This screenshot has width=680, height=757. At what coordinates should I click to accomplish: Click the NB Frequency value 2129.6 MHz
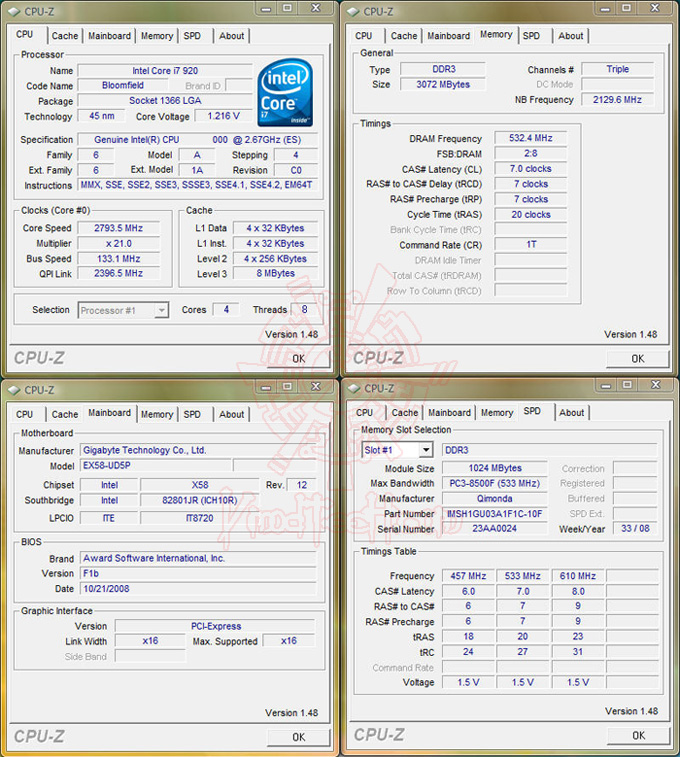[x=618, y=99]
